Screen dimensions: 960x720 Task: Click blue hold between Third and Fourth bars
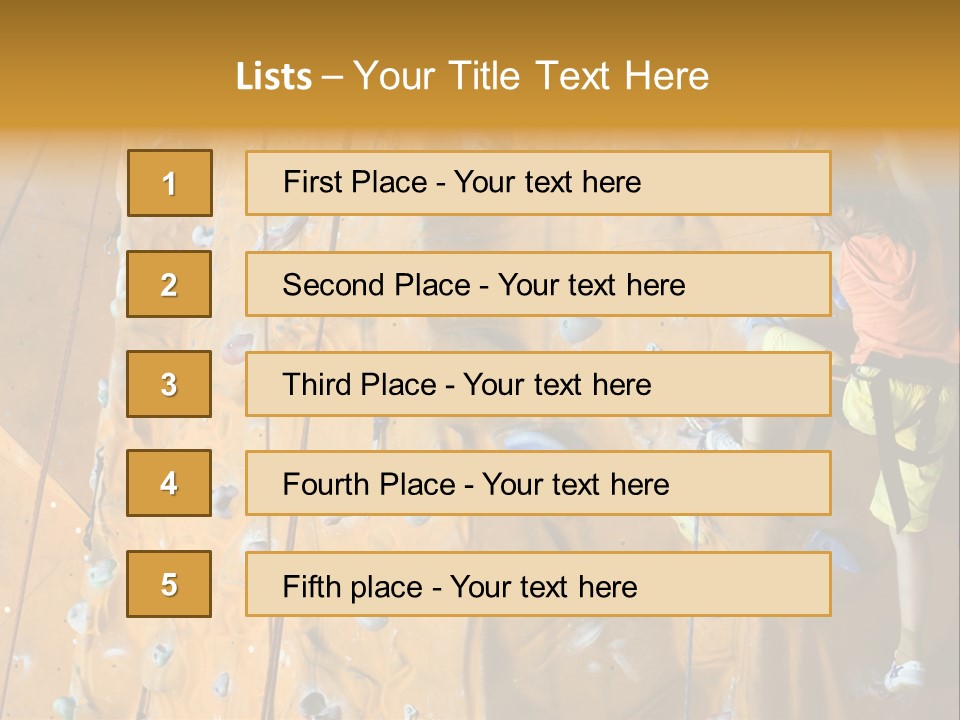pos(527,438)
